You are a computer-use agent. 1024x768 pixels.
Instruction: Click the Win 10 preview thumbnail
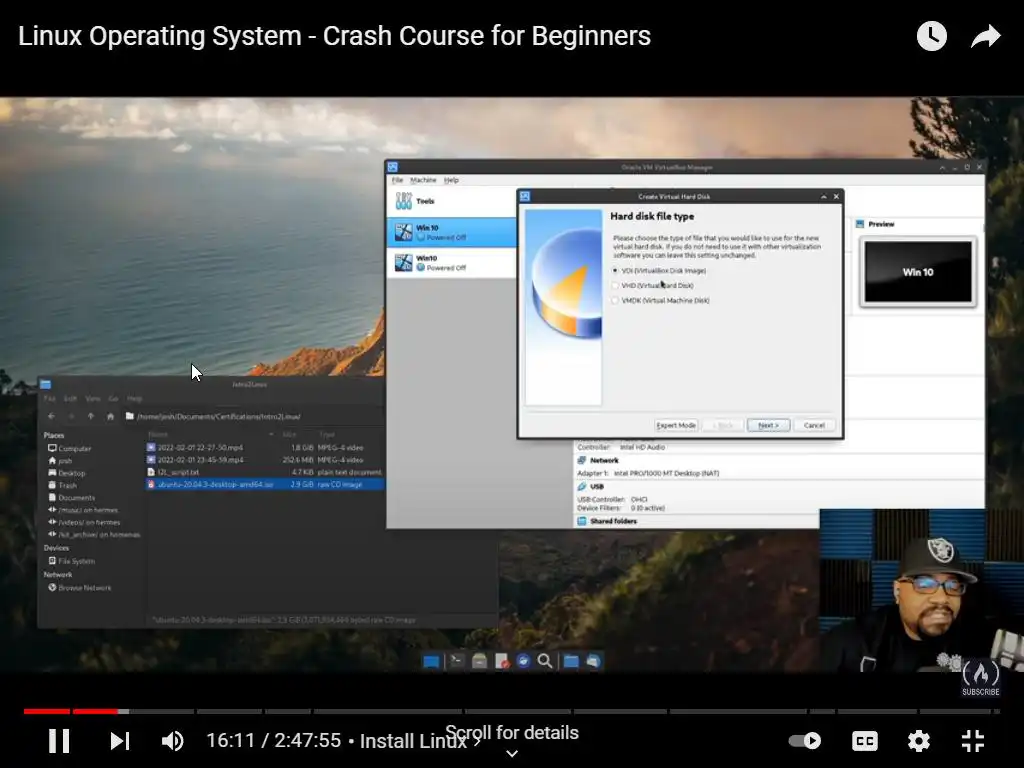(x=918, y=272)
